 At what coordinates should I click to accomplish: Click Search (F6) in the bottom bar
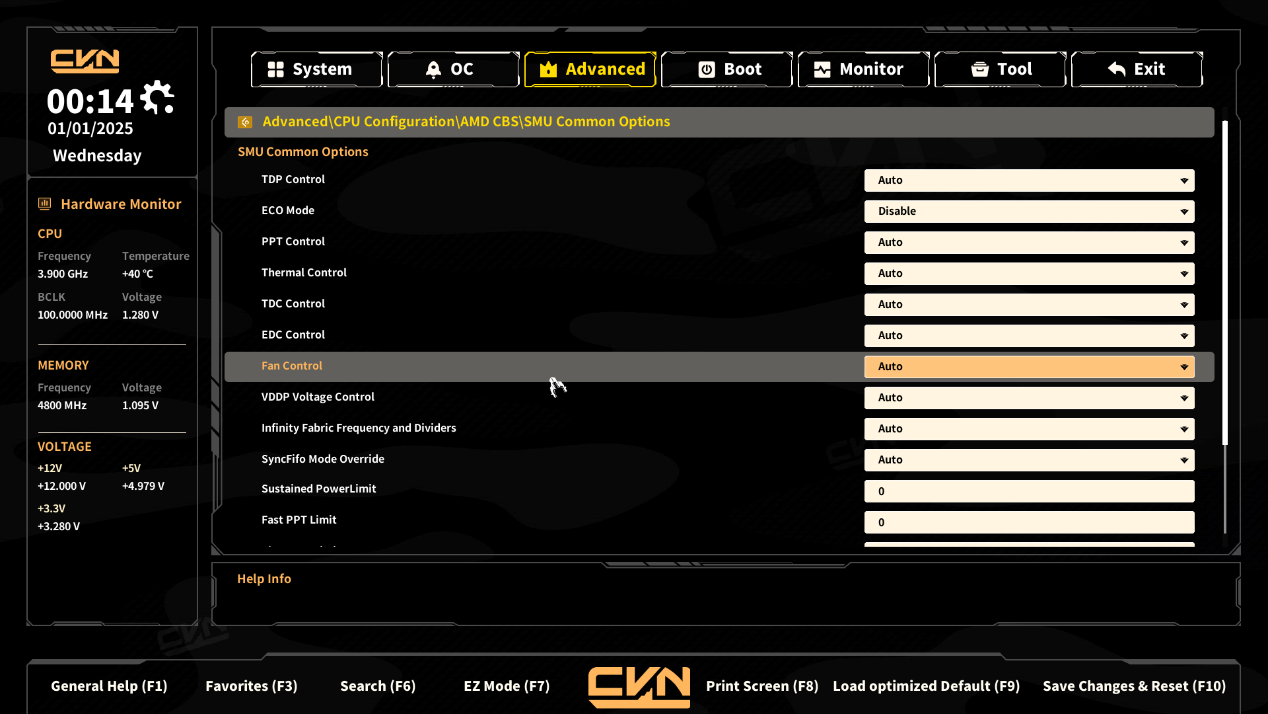[x=378, y=686]
